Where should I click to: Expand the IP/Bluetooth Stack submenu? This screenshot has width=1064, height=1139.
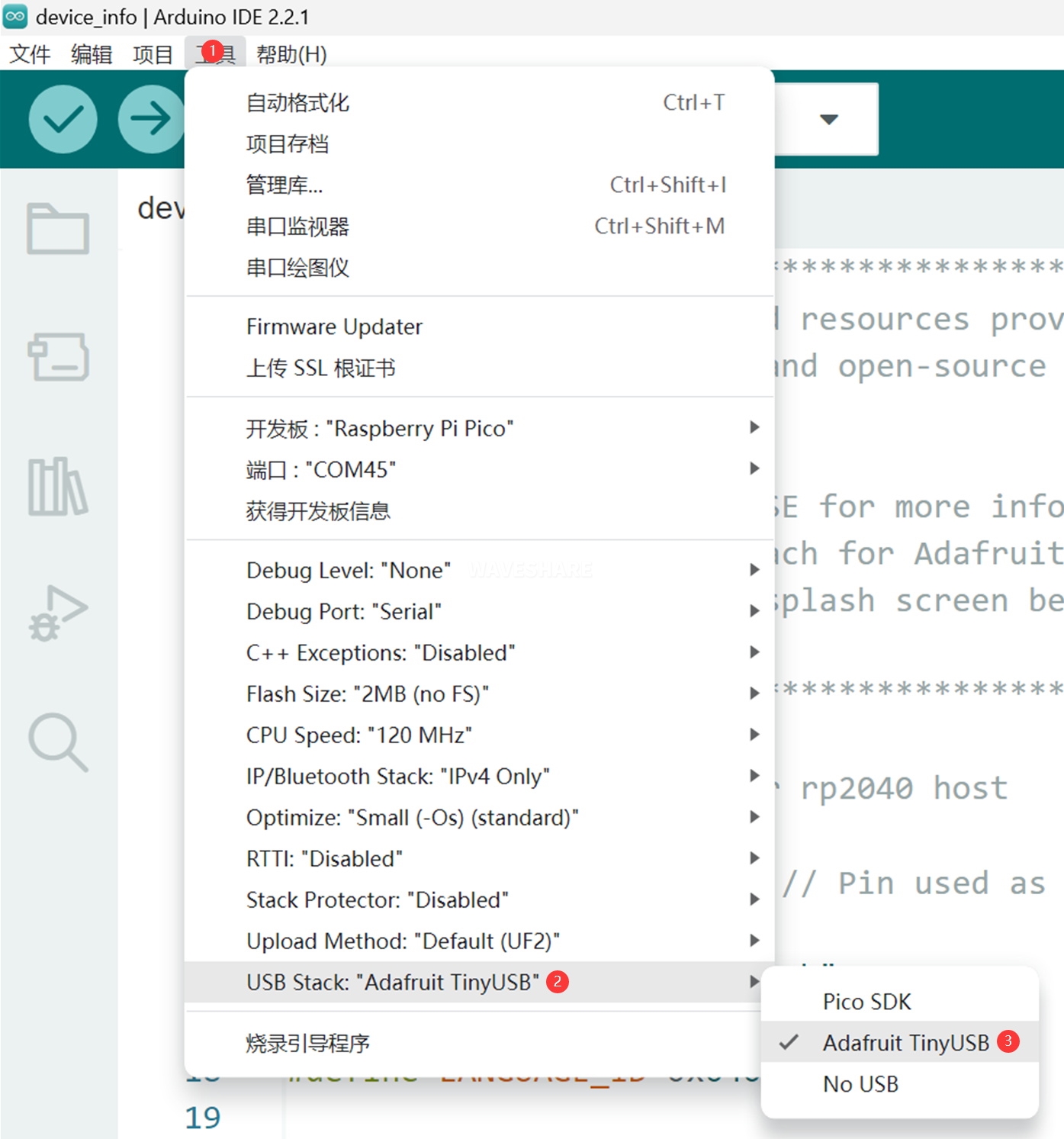coord(480,776)
